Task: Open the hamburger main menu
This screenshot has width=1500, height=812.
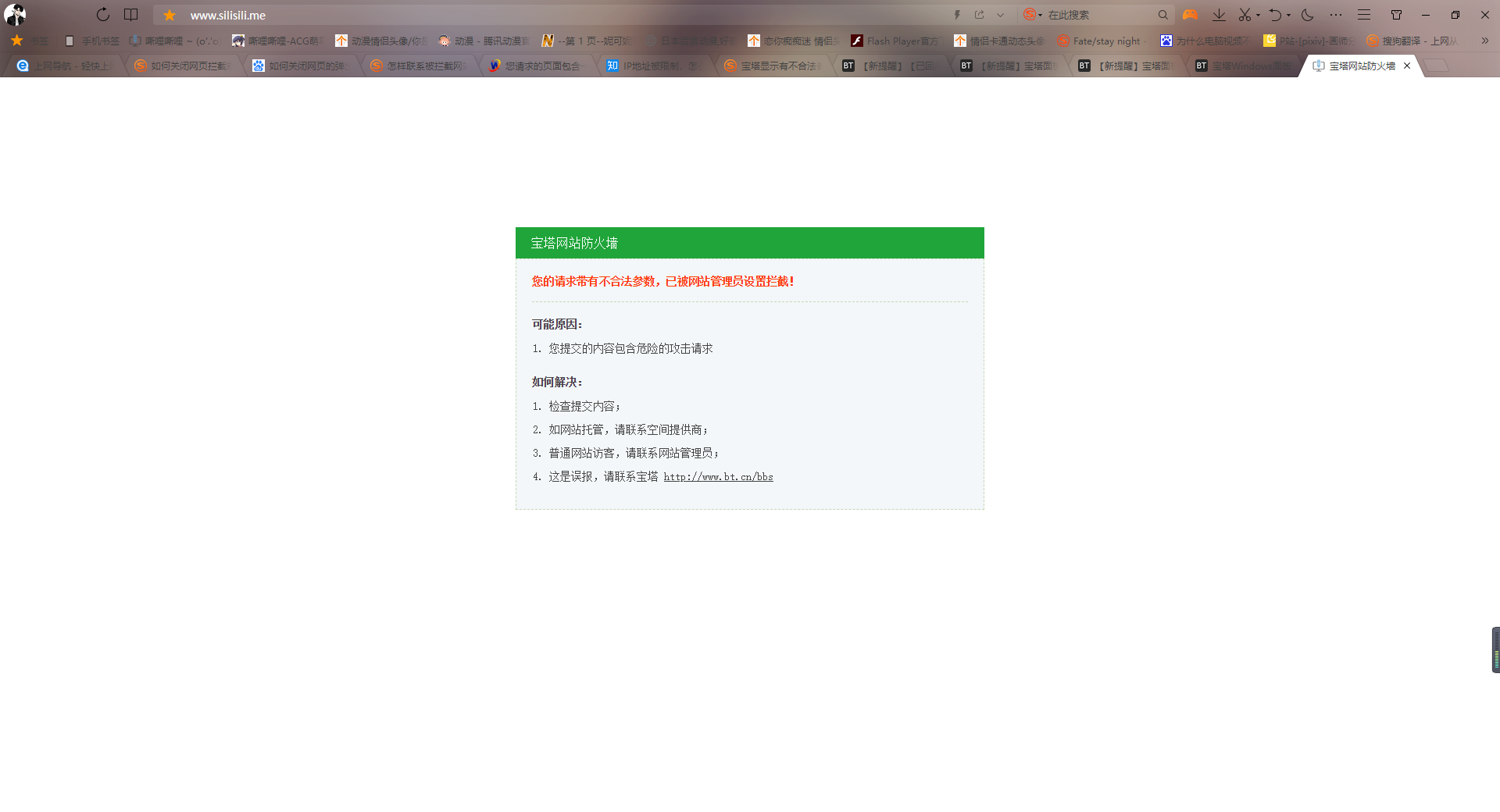Action: click(1364, 15)
